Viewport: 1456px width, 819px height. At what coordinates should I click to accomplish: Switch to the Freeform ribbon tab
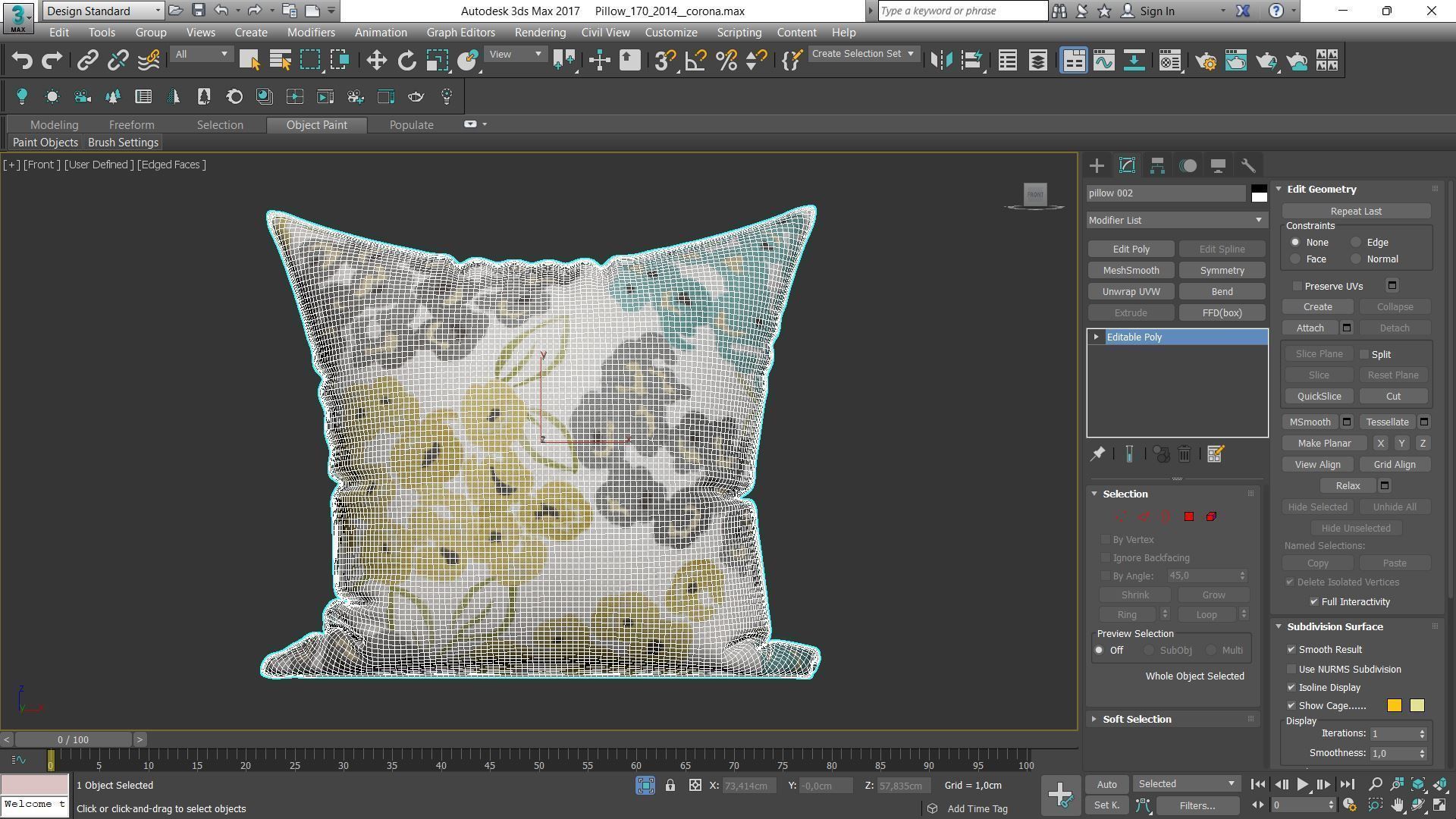pos(131,125)
